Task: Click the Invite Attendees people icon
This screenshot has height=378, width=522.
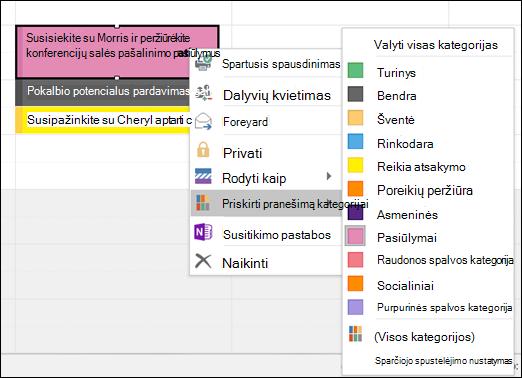Action: [203, 94]
